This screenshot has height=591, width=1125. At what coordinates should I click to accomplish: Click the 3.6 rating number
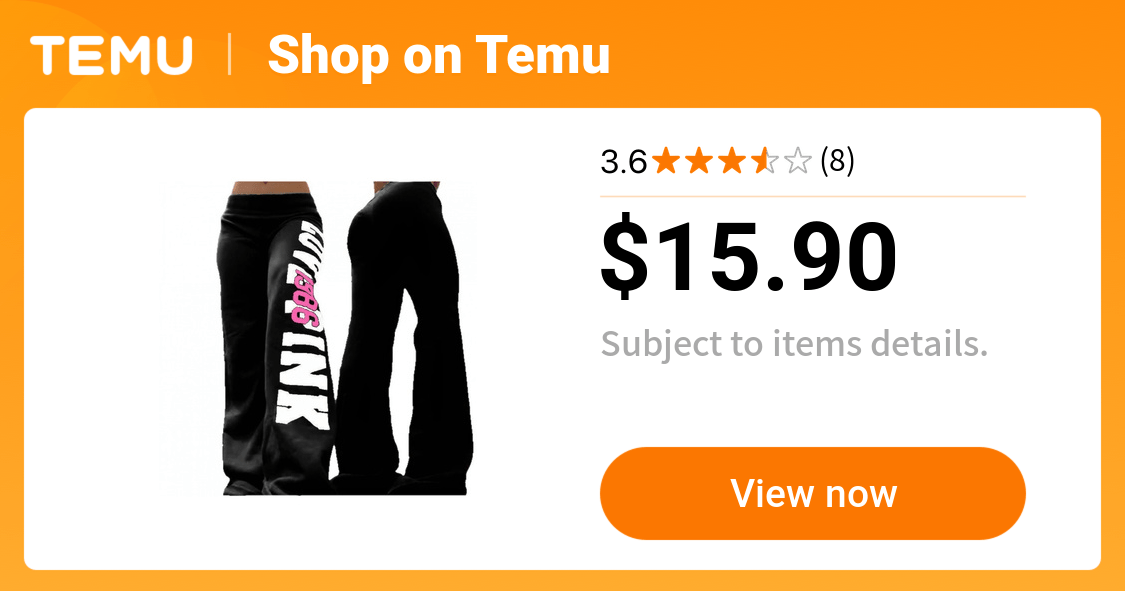pyautogui.click(x=623, y=162)
